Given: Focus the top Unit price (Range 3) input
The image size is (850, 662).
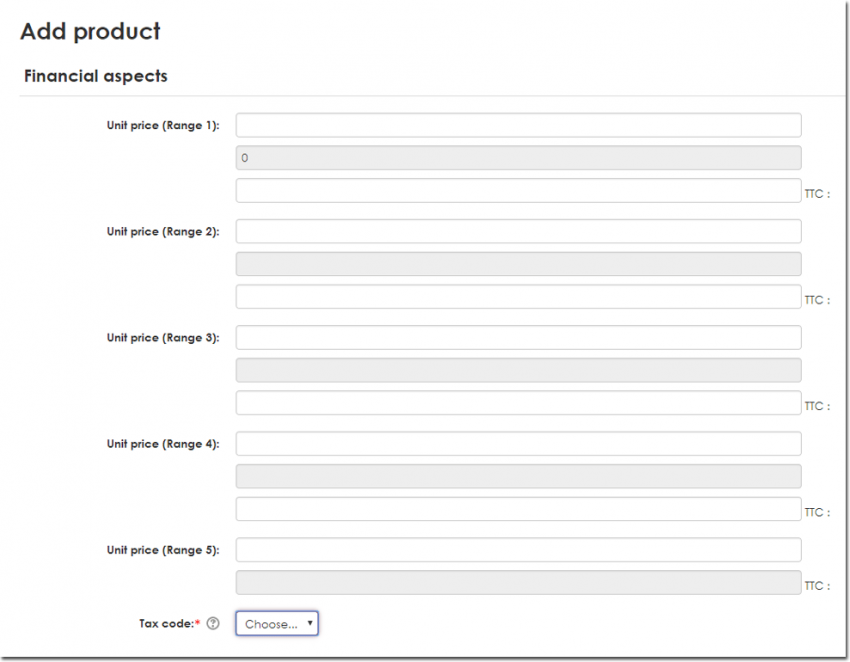Looking at the screenshot, I should (518, 337).
